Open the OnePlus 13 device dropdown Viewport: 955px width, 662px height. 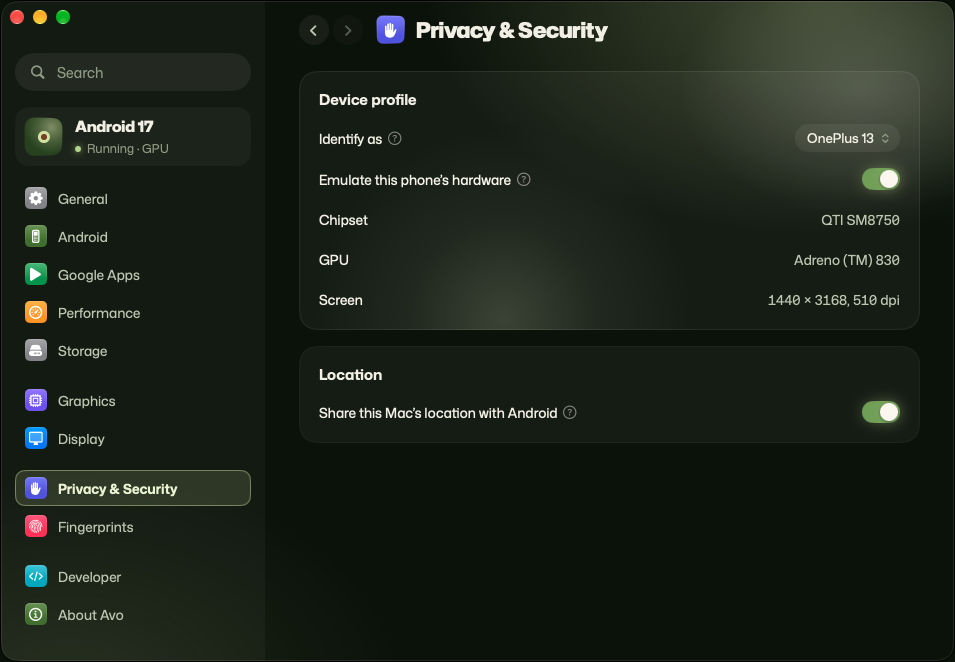pyautogui.click(x=847, y=139)
